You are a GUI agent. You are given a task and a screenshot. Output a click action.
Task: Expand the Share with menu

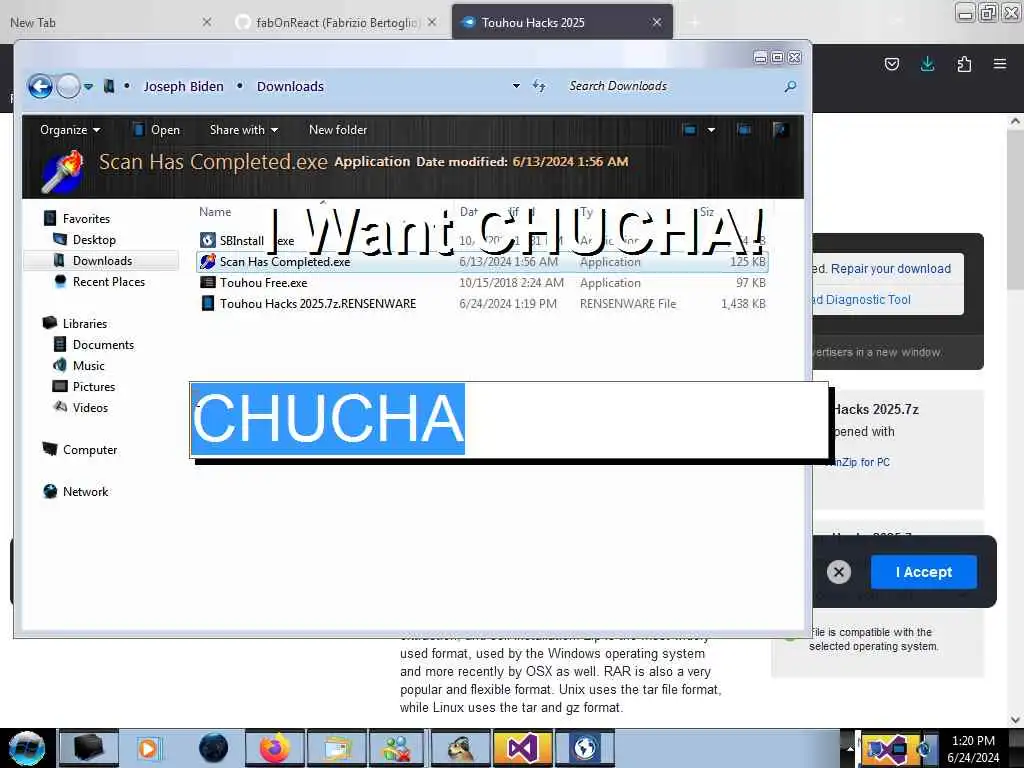click(244, 130)
